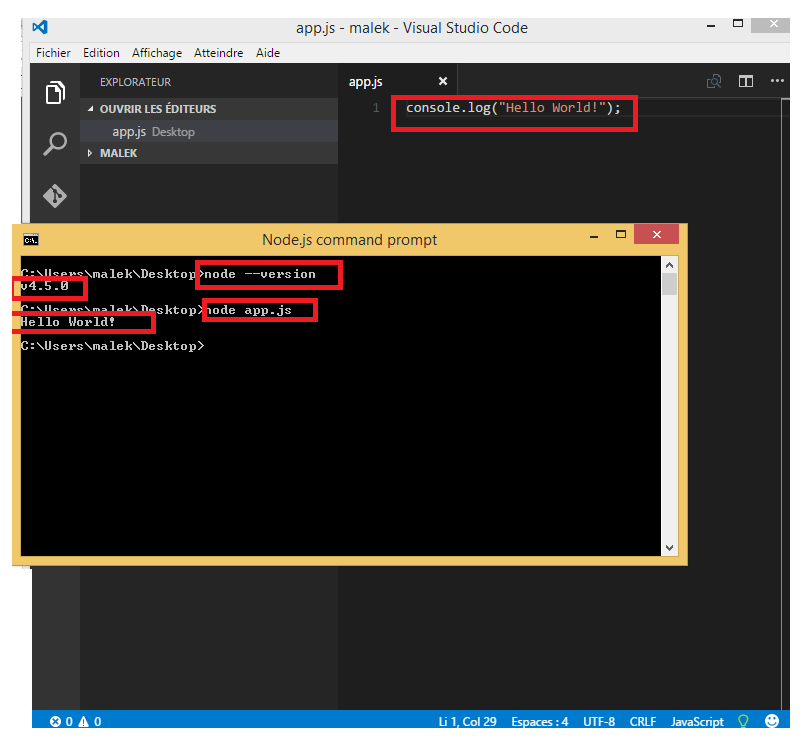Close the Node.js command prompt window
This screenshot has height=738, width=812.
click(x=656, y=234)
